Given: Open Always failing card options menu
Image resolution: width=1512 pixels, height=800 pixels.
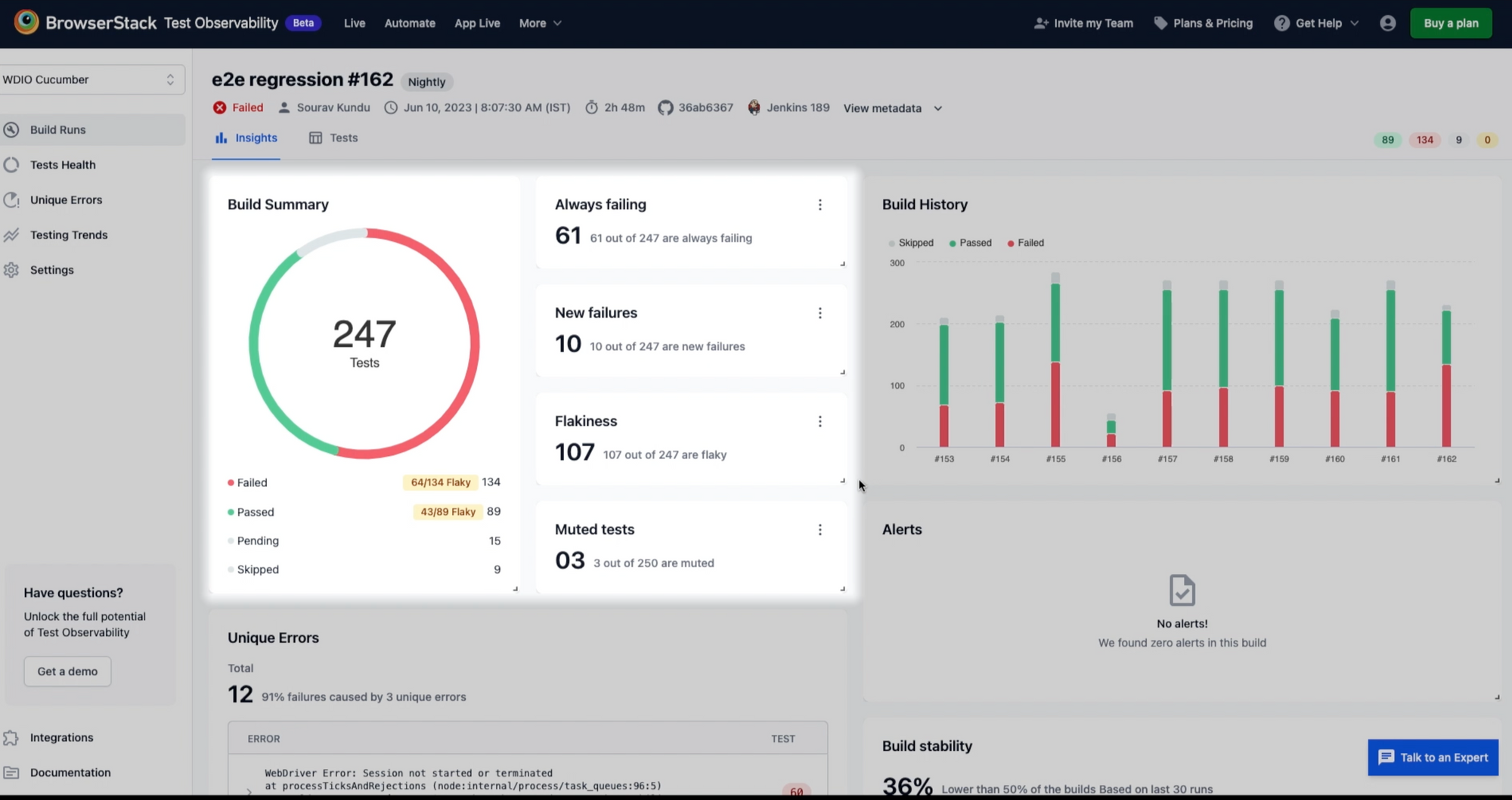Looking at the screenshot, I should 820,205.
